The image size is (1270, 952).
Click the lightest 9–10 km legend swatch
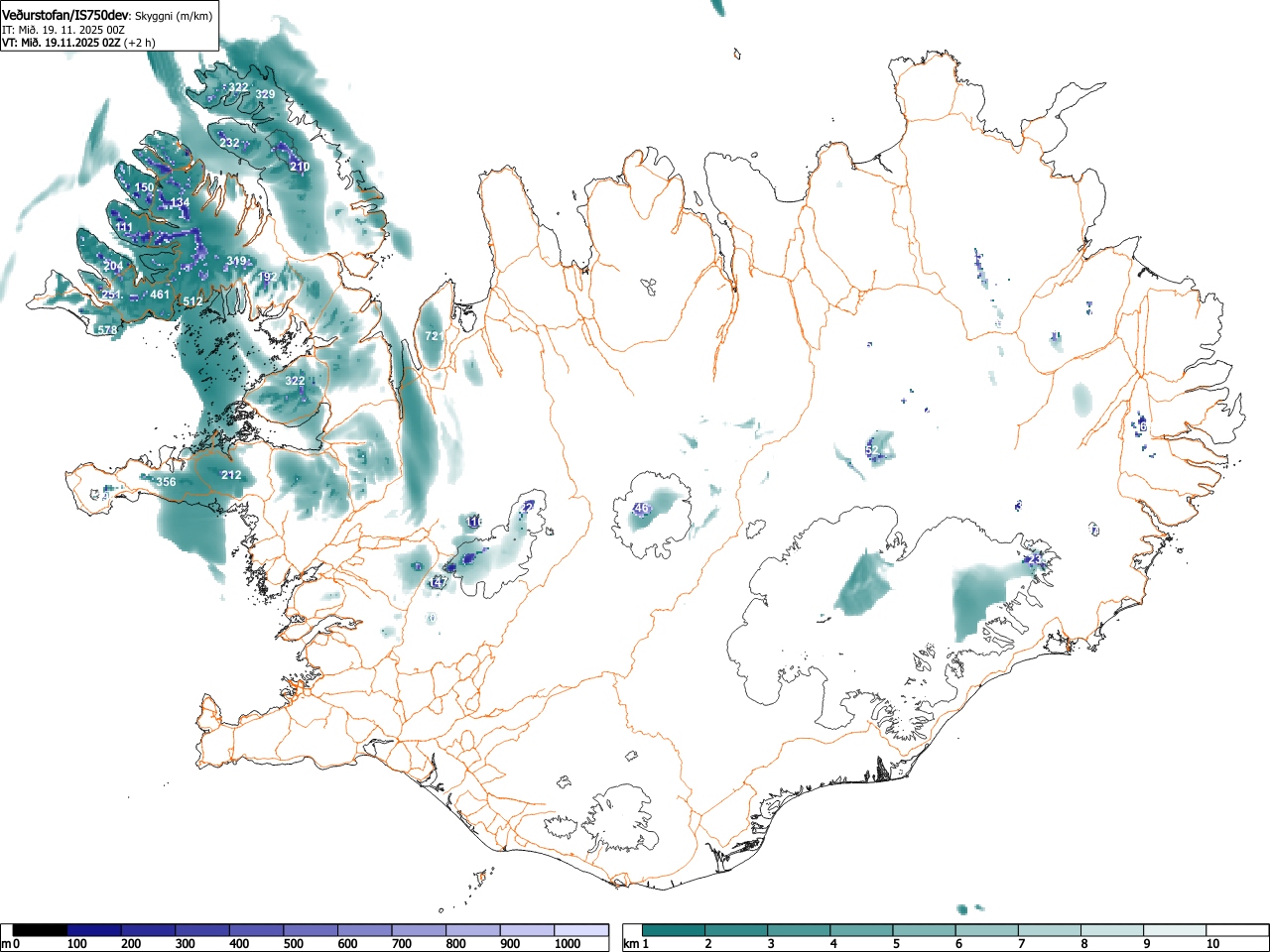click(x=1174, y=930)
